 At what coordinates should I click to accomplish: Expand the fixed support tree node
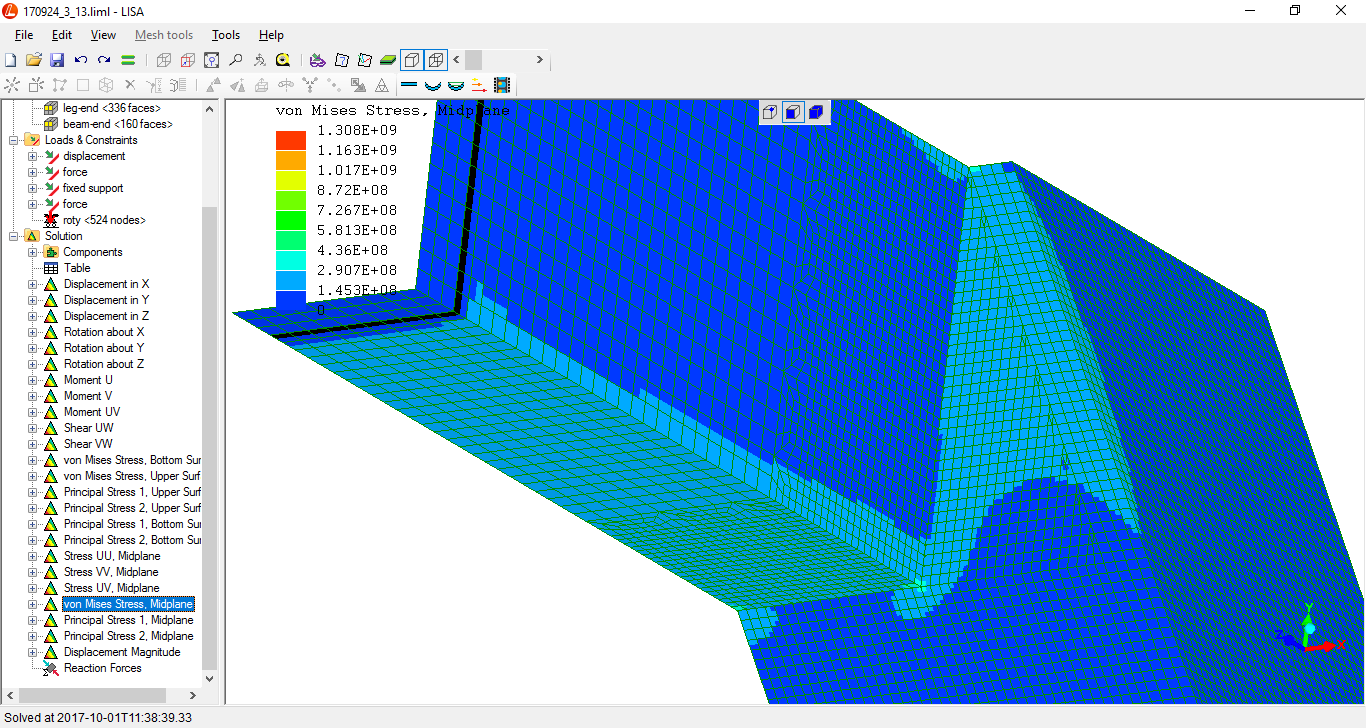point(33,188)
